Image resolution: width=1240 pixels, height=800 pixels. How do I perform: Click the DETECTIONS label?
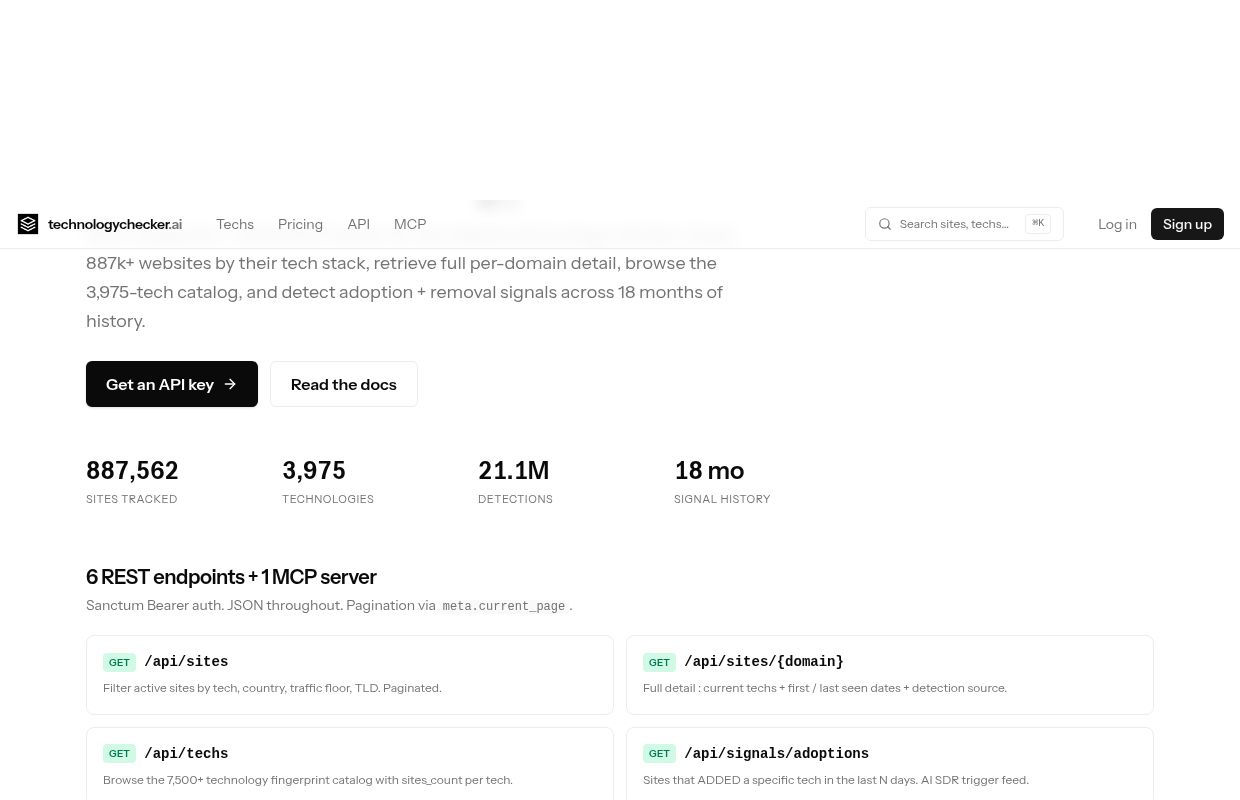coord(515,499)
